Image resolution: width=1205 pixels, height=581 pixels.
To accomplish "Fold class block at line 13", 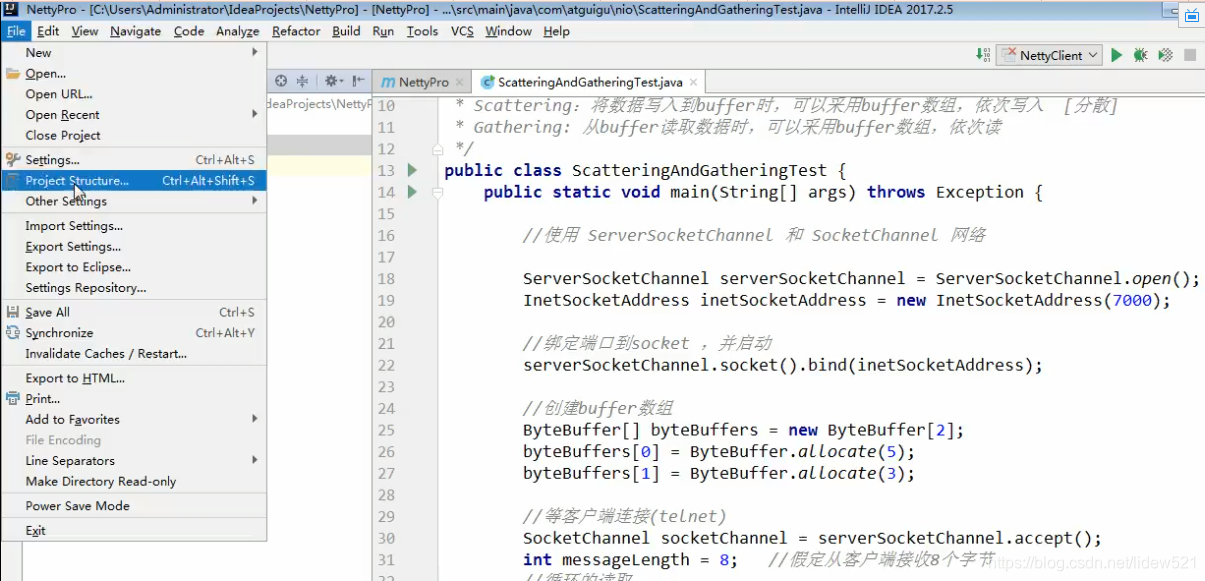I will coord(437,170).
